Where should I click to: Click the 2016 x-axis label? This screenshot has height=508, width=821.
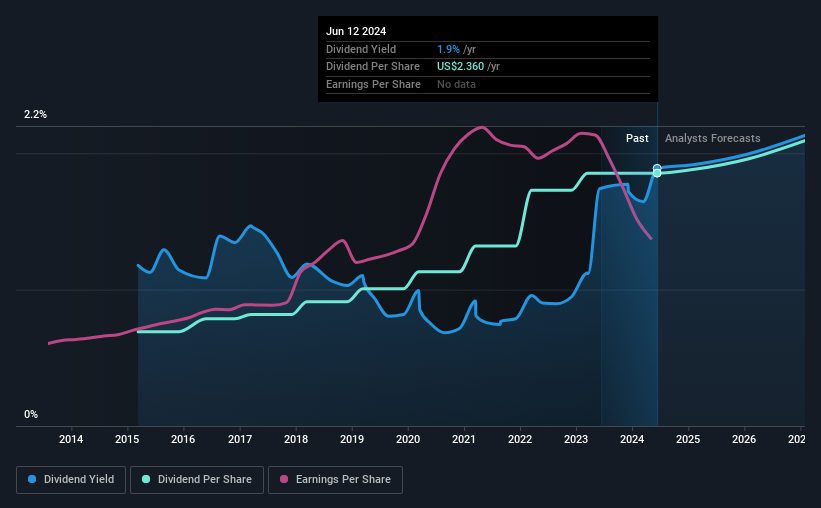coord(183,439)
